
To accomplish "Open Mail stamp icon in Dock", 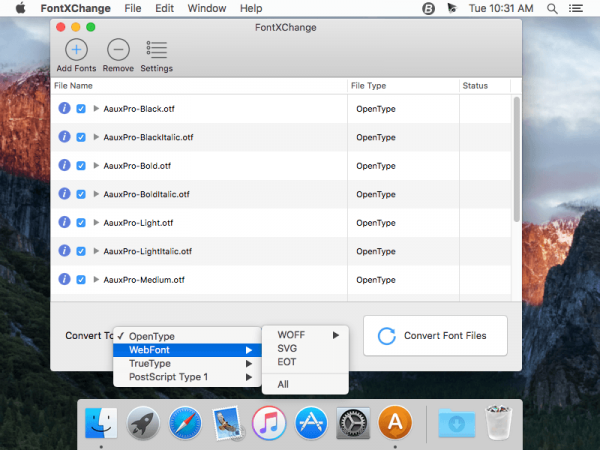I will coord(227,423).
